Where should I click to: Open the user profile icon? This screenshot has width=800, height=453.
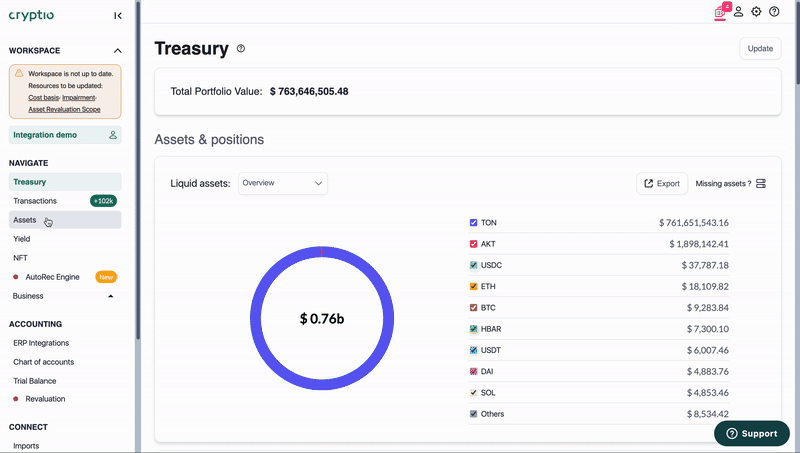[x=738, y=12]
